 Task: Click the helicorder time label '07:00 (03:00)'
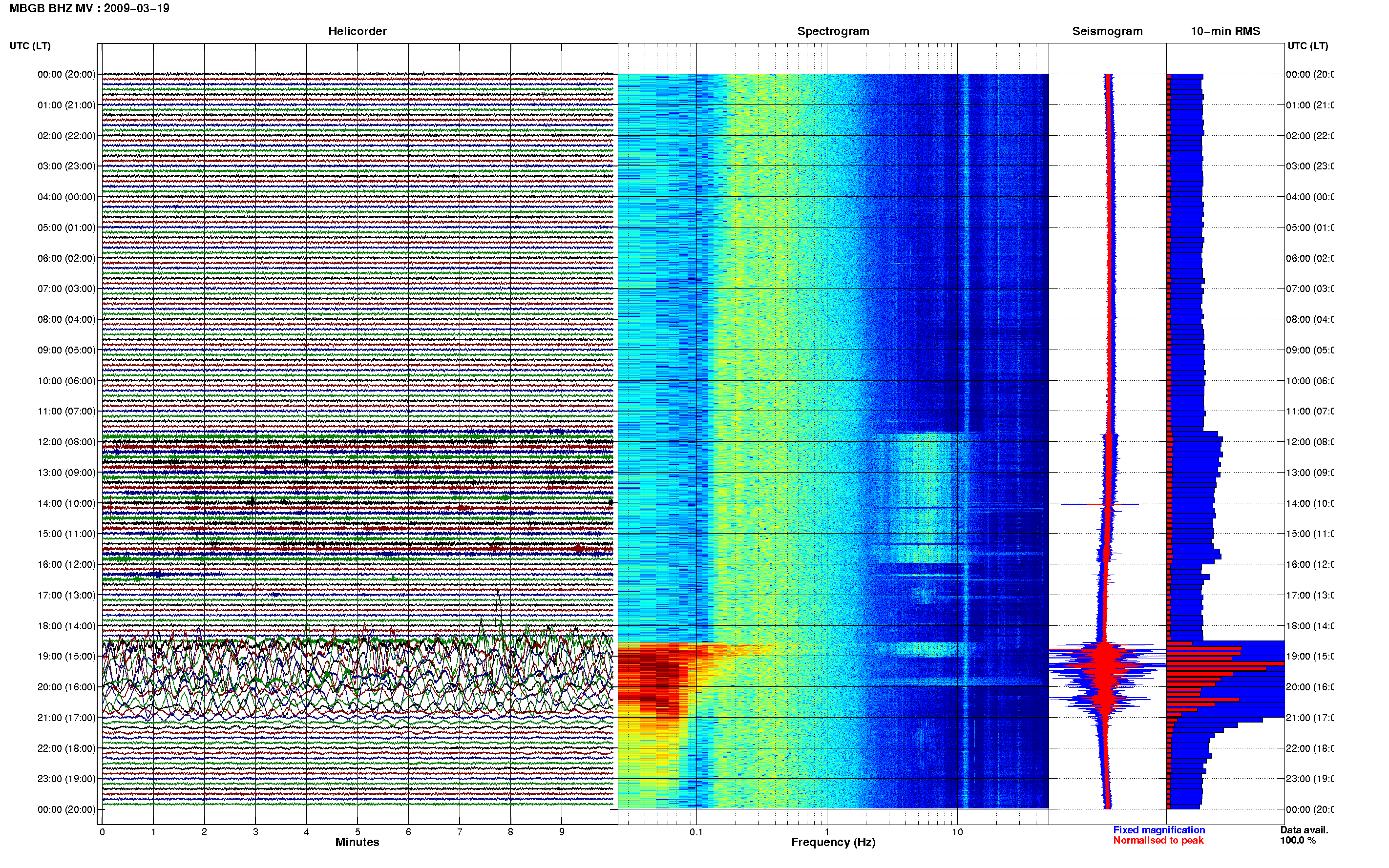66,288
